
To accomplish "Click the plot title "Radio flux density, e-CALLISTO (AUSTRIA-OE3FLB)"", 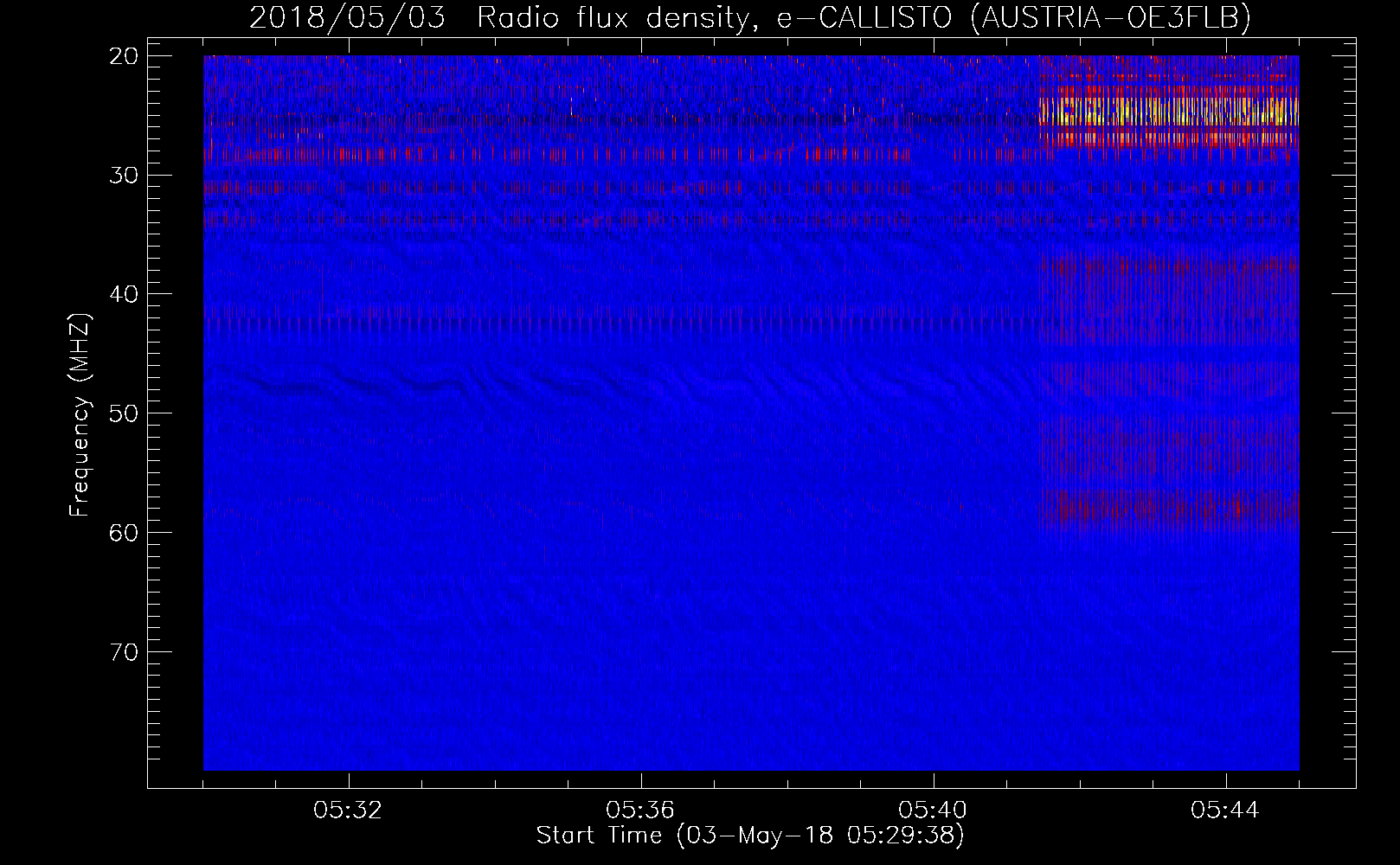I will pos(864,17).
